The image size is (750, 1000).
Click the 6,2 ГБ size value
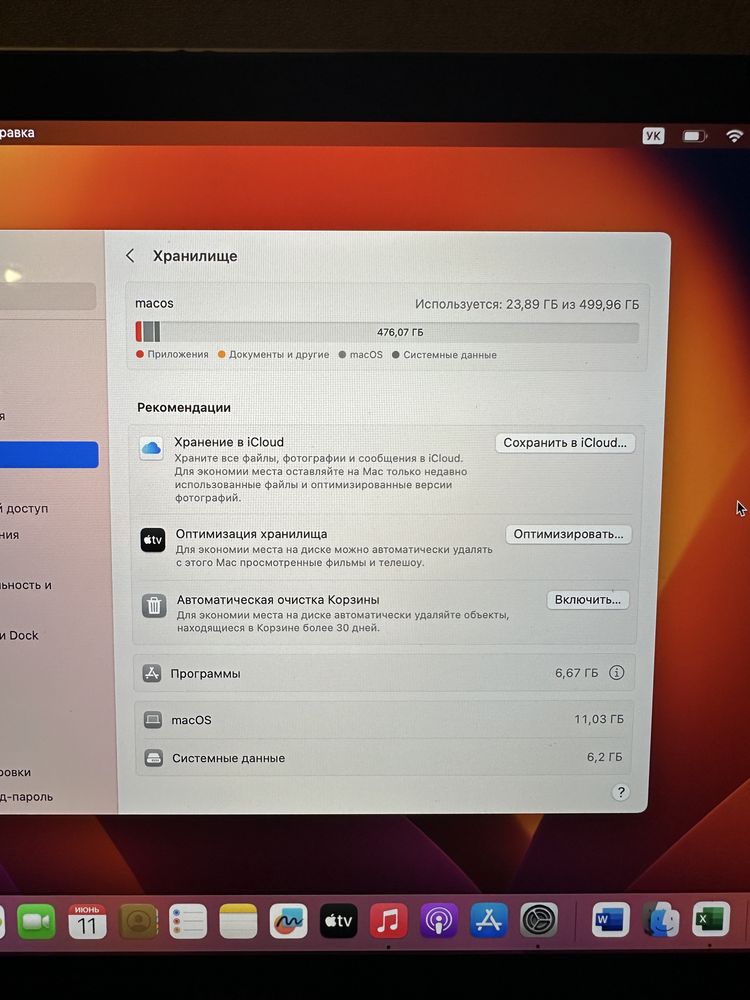coord(605,757)
